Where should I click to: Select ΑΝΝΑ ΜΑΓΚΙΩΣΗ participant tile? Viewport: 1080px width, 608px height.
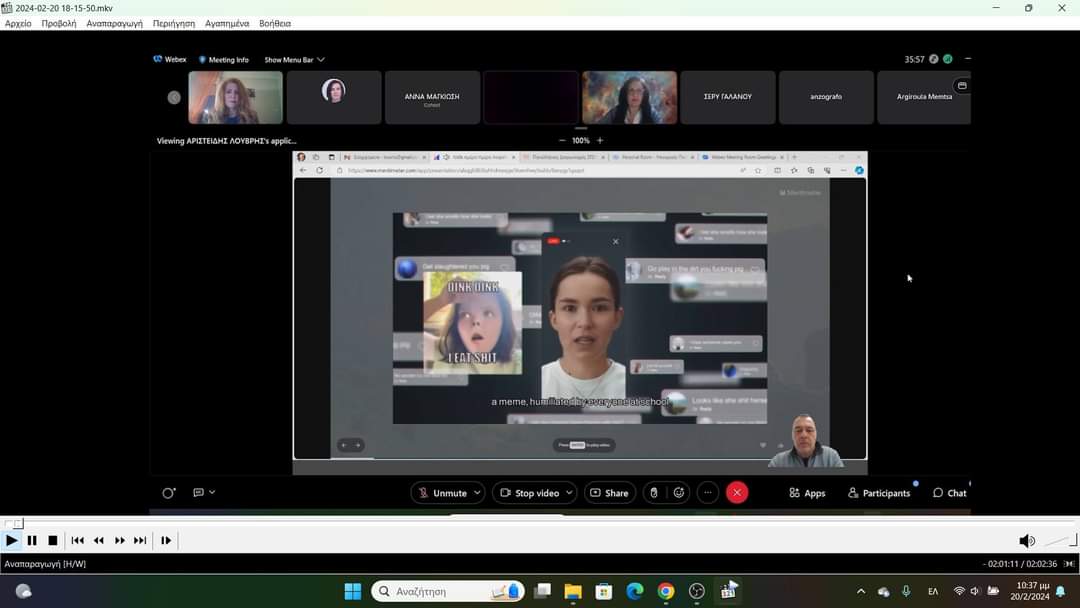click(432, 97)
